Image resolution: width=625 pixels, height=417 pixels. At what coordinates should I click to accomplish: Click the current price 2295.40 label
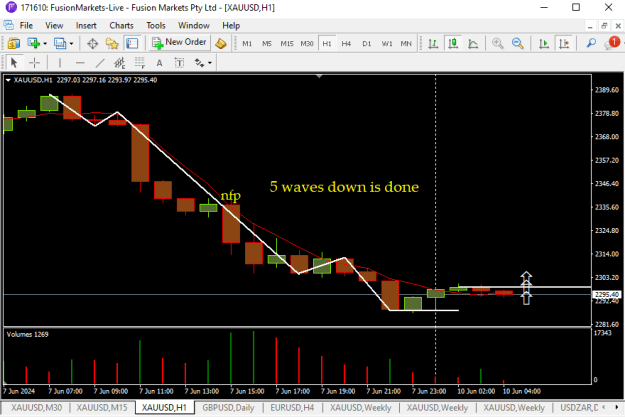pos(607,295)
